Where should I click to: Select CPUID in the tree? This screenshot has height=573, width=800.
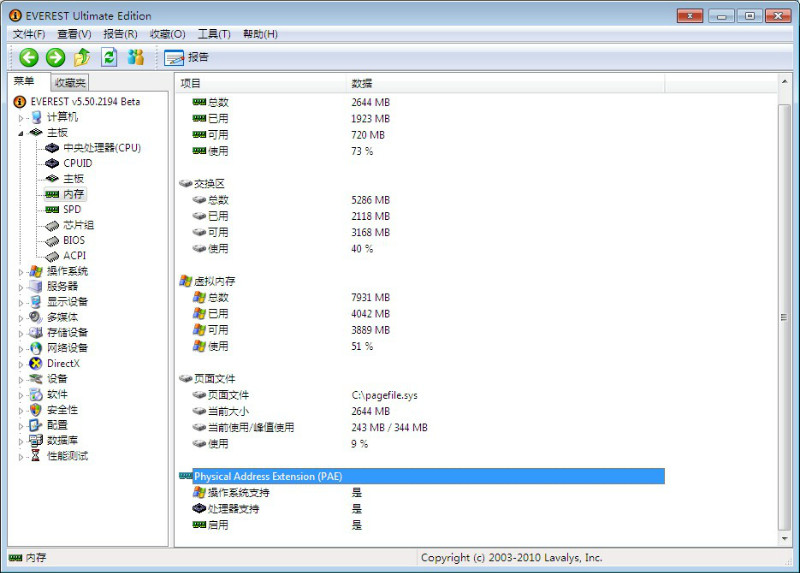point(78,163)
